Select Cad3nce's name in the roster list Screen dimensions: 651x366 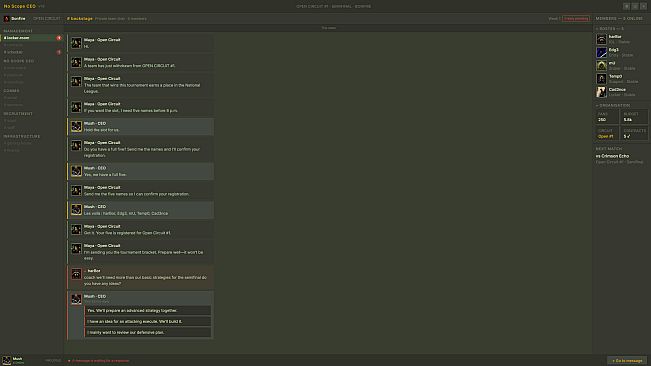point(617,90)
